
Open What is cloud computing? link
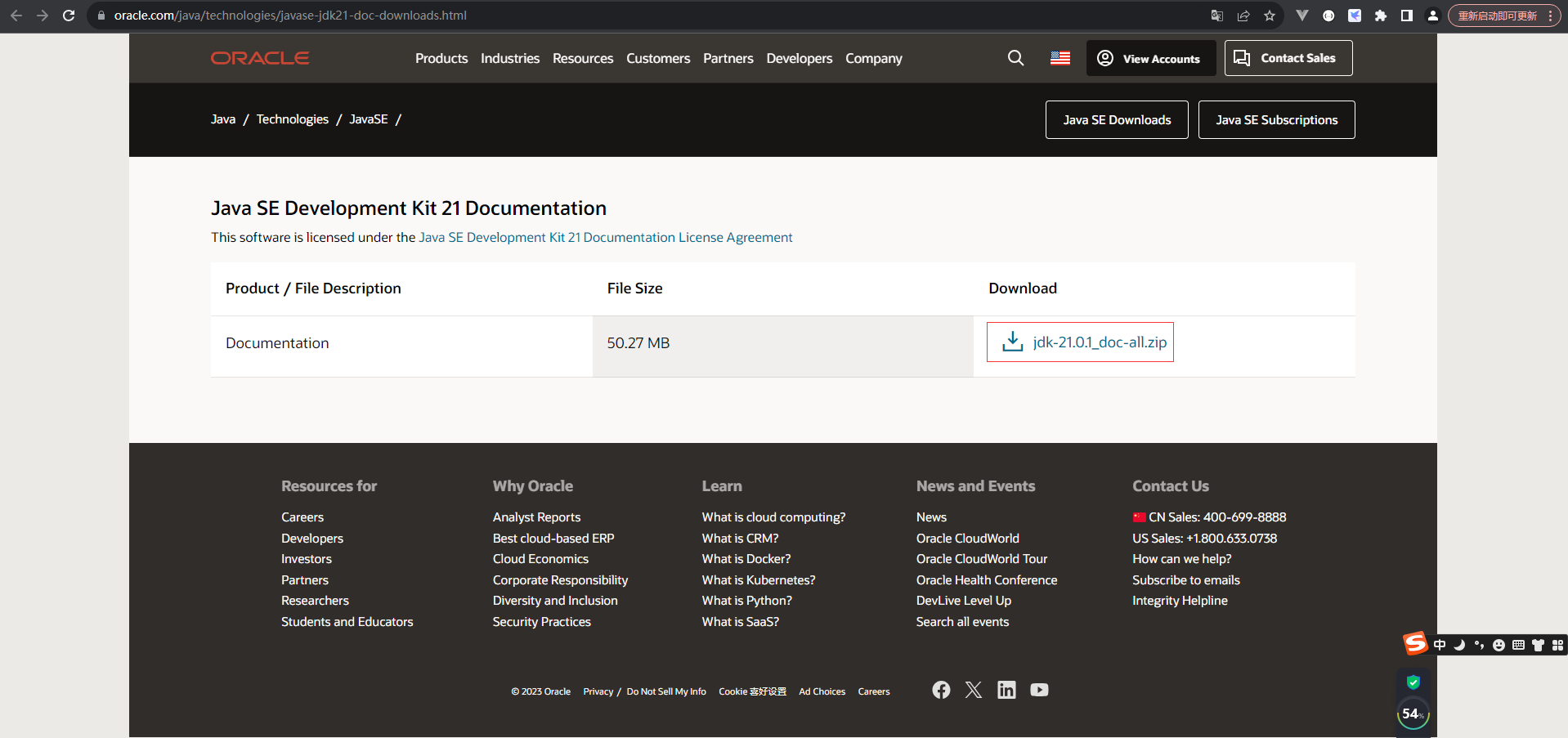click(x=773, y=517)
